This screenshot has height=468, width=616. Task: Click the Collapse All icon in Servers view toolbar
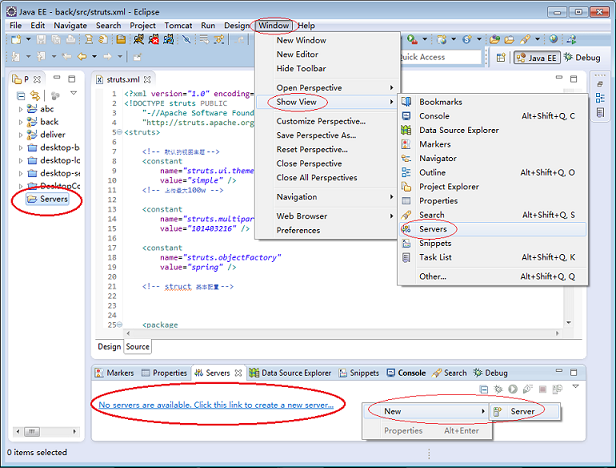(484, 389)
